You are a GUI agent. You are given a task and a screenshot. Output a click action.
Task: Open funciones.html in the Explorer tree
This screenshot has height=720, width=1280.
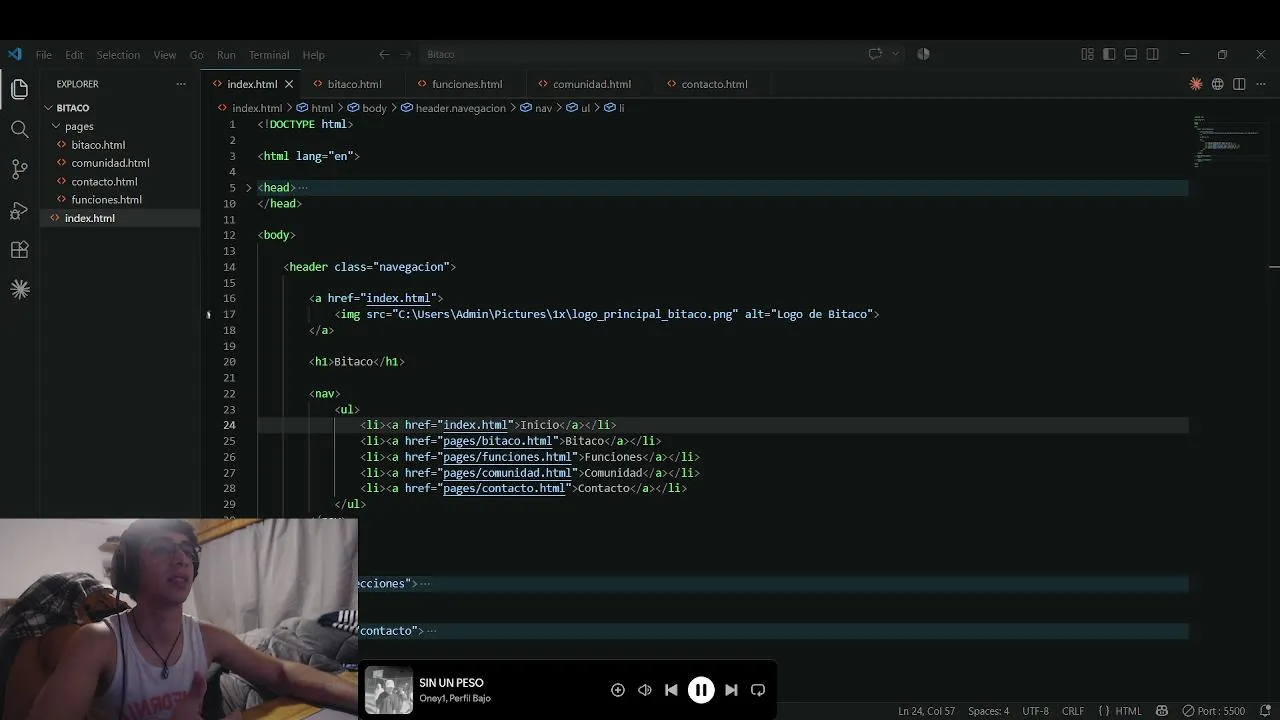coord(106,200)
